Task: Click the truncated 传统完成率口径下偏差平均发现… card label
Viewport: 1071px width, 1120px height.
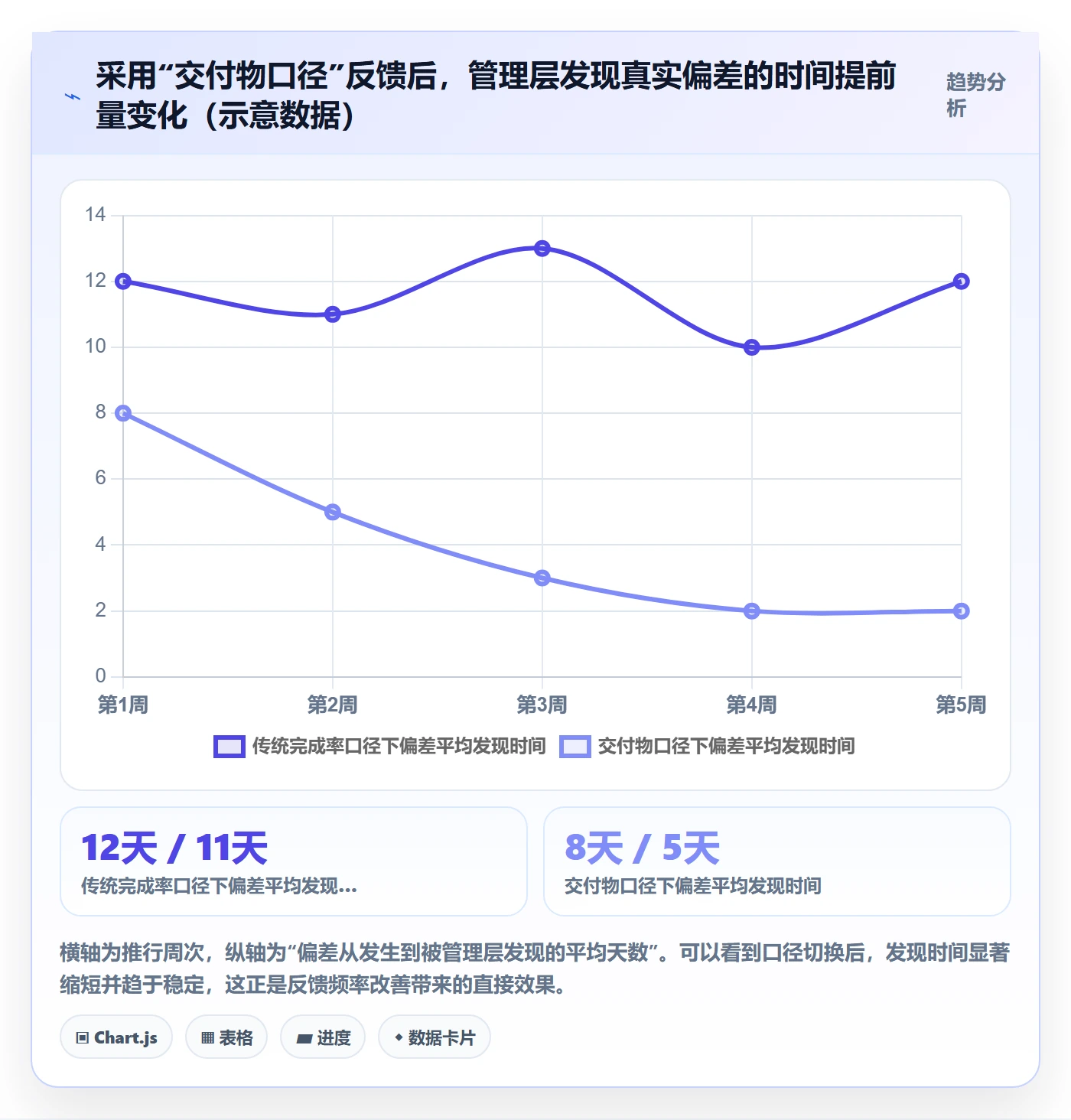Action: click(219, 886)
